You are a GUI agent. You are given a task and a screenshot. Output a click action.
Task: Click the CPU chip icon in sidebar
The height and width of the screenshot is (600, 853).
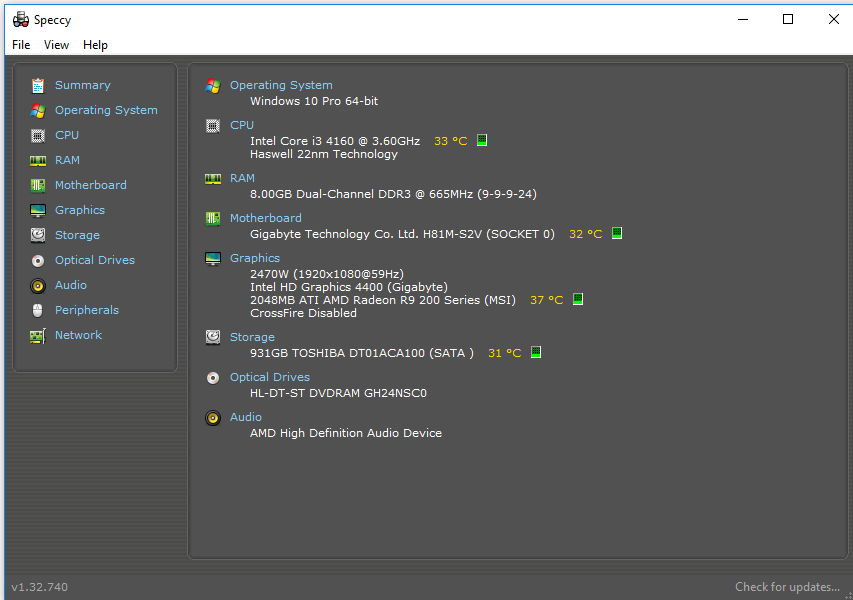[x=38, y=135]
